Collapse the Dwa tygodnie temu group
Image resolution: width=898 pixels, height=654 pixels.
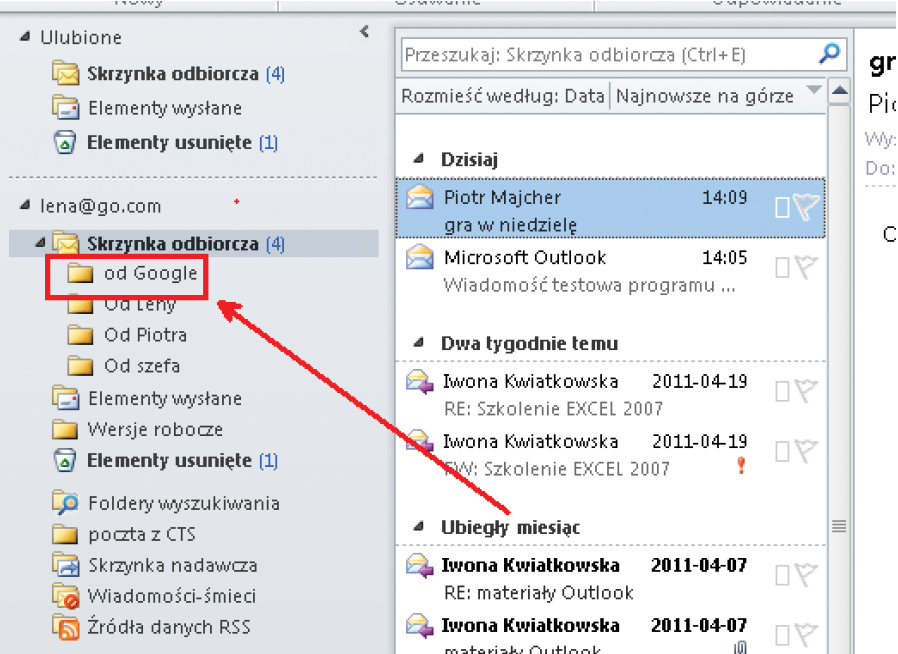point(418,343)
